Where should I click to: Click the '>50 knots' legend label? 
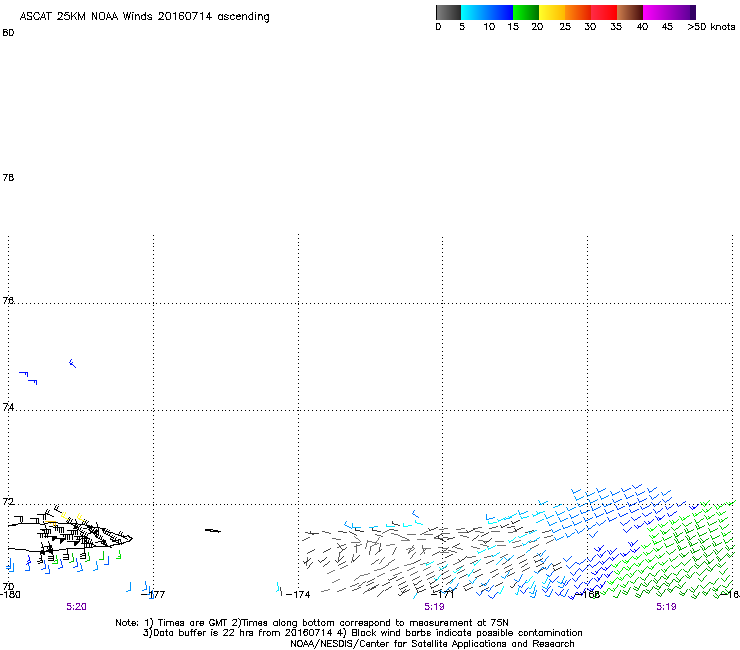[711, 27]
